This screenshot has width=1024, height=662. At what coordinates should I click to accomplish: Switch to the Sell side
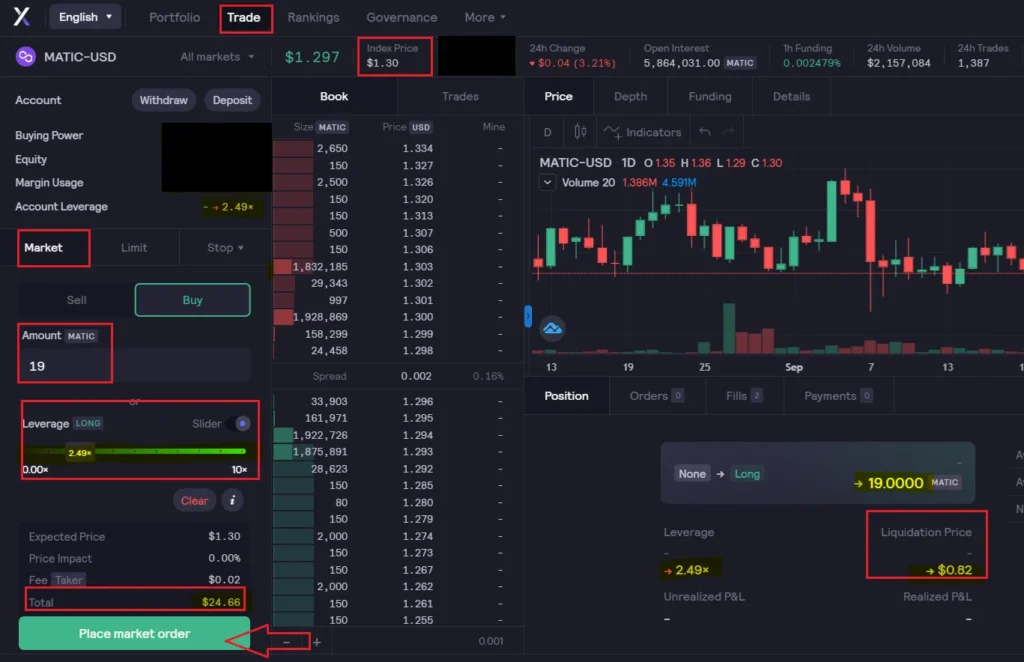click(75, 300)
